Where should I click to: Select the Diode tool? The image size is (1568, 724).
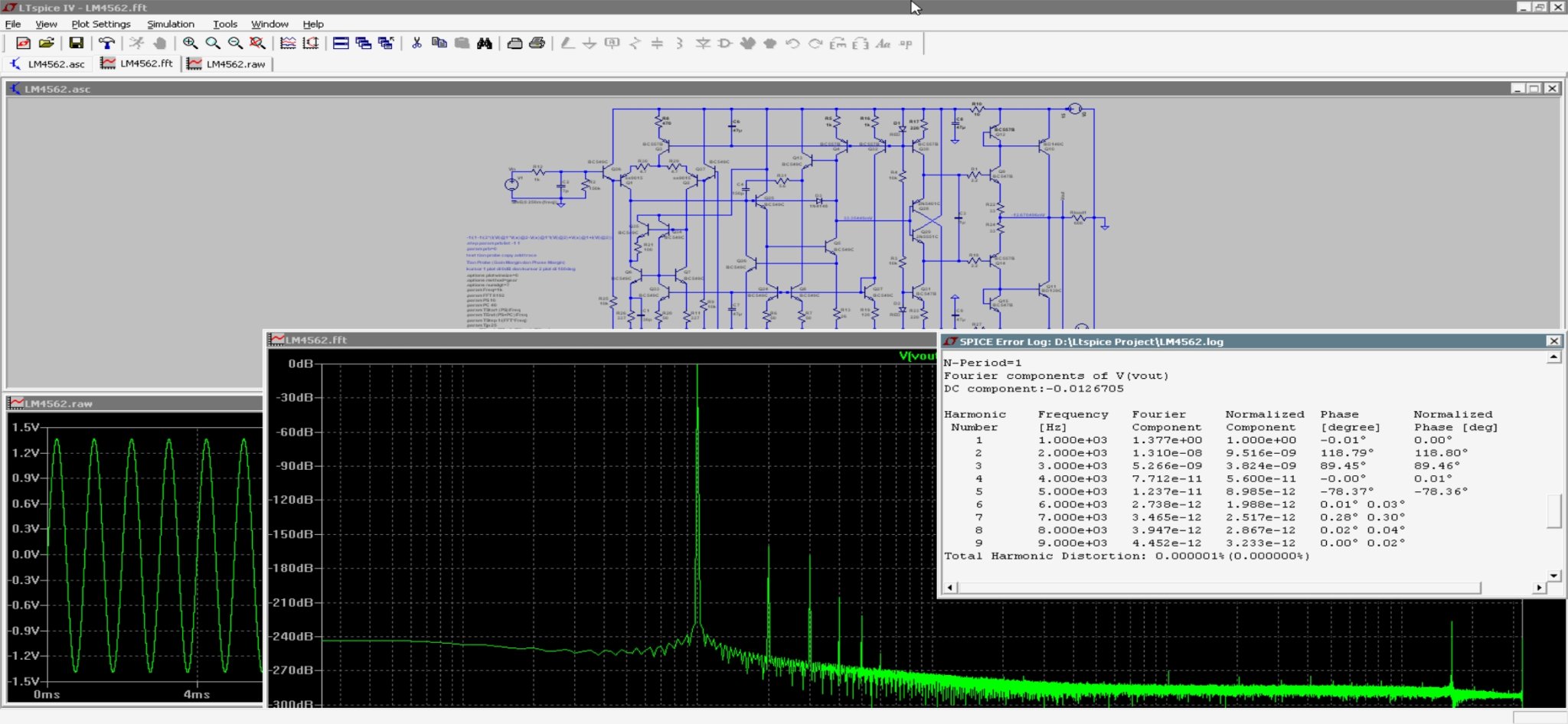702,44
